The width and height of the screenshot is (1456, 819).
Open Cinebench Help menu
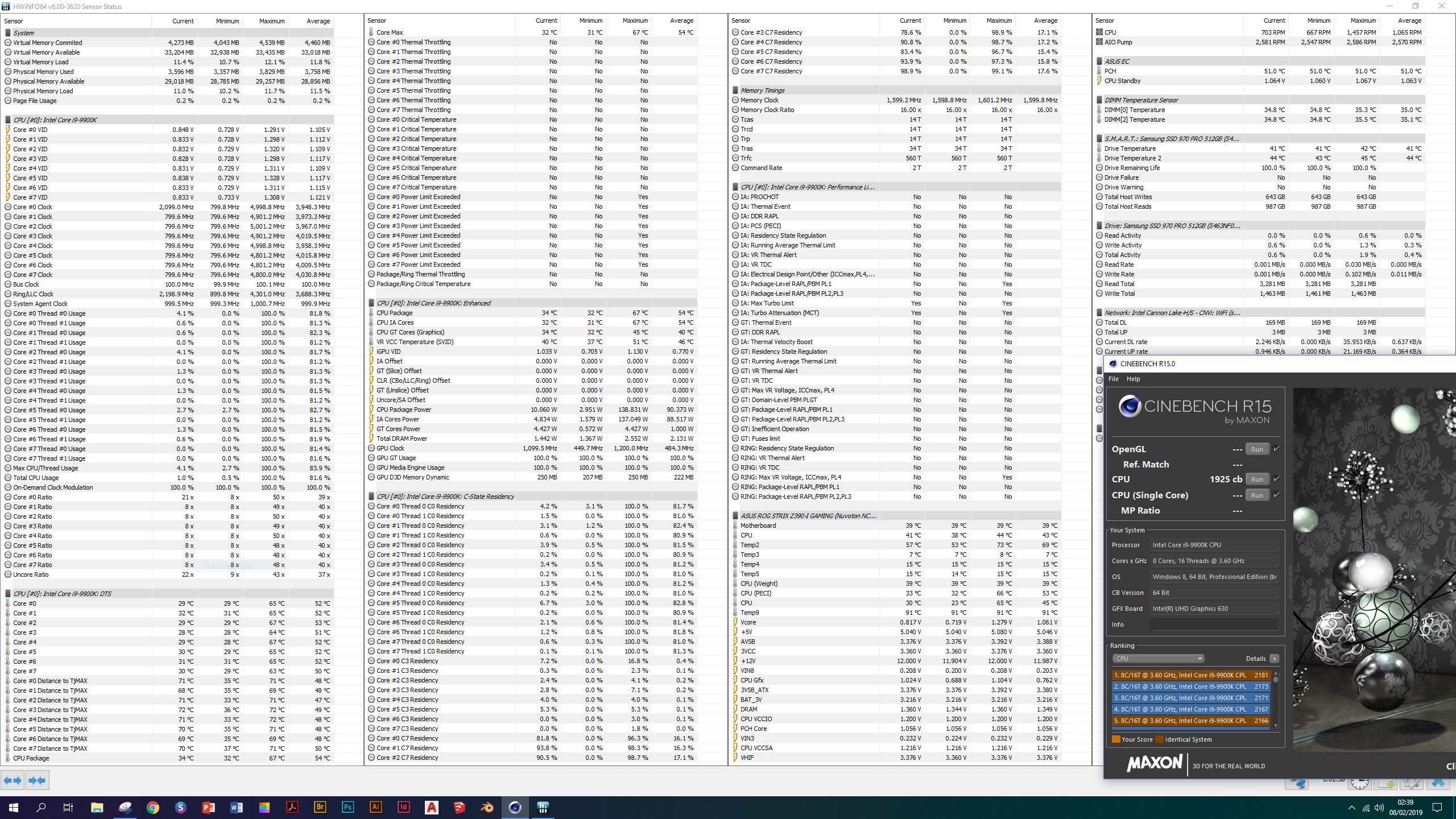pyautogui.click(x=1133, y=379)
